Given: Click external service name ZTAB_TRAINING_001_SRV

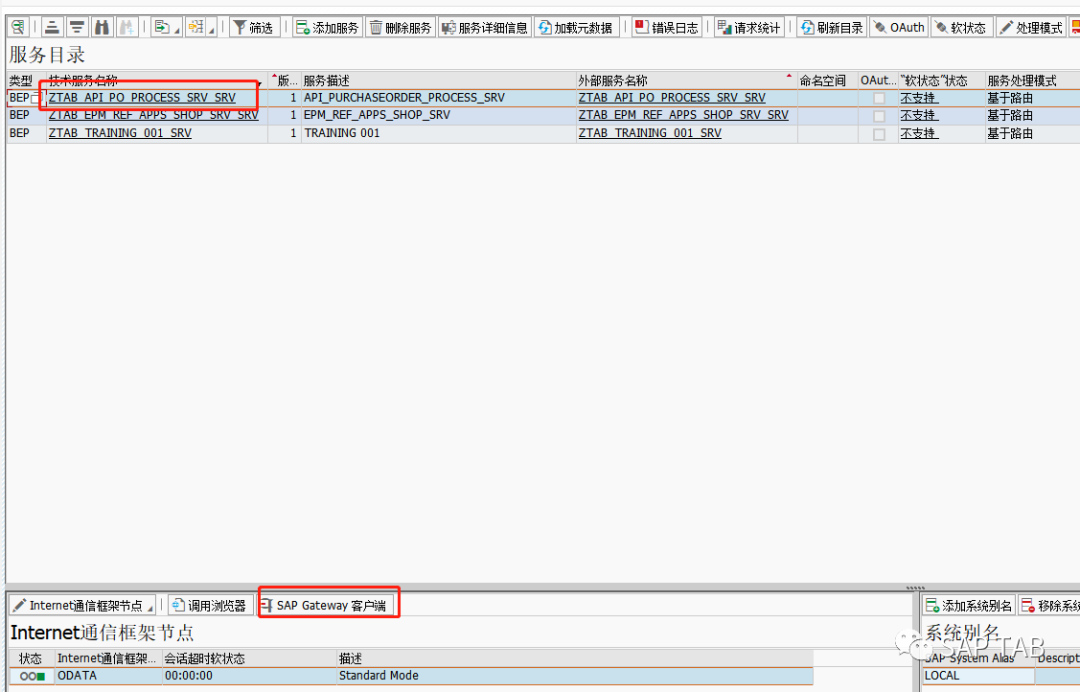Looking at the screenshot, I should [650, 133].
